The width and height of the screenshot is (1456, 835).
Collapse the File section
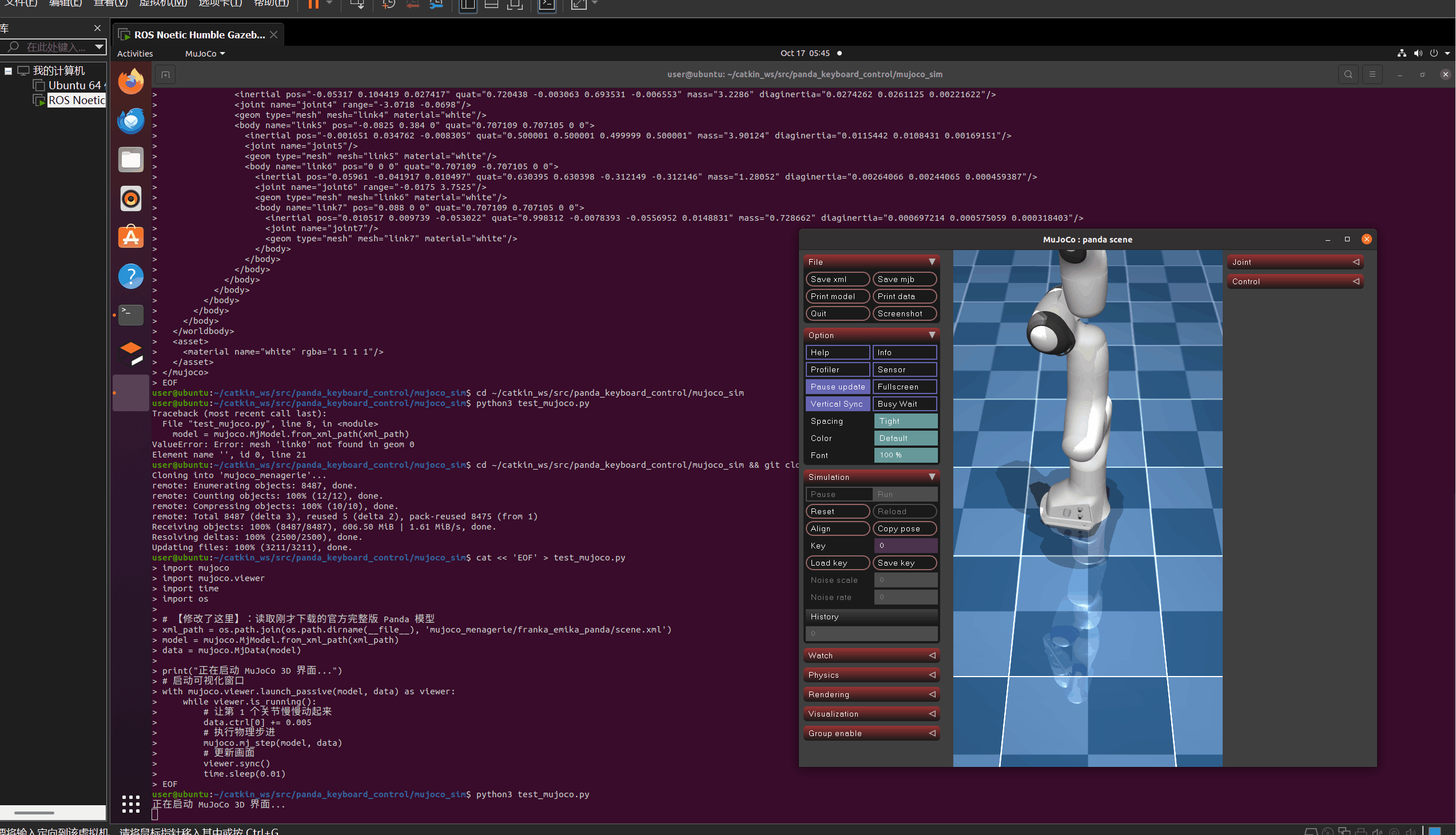tap(871, 261)
